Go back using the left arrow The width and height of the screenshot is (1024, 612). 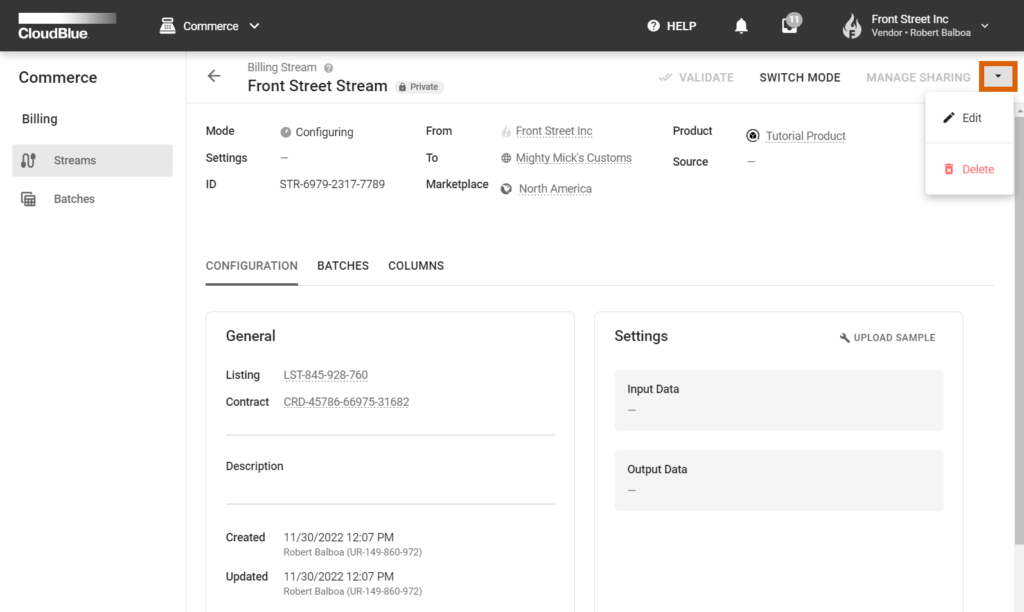pyautogui.click(x=214, y=76)
